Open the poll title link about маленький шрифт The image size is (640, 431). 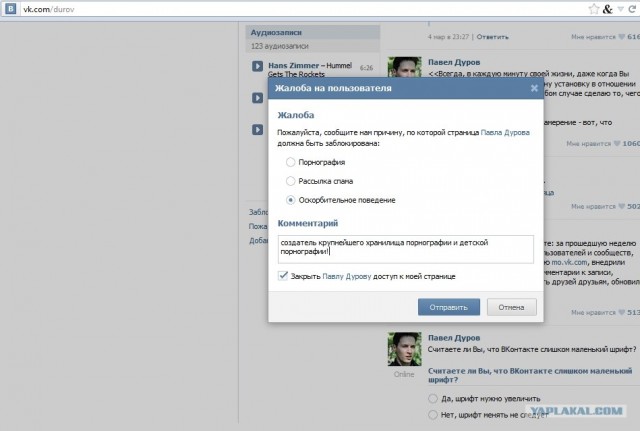(x=530, y=375)
